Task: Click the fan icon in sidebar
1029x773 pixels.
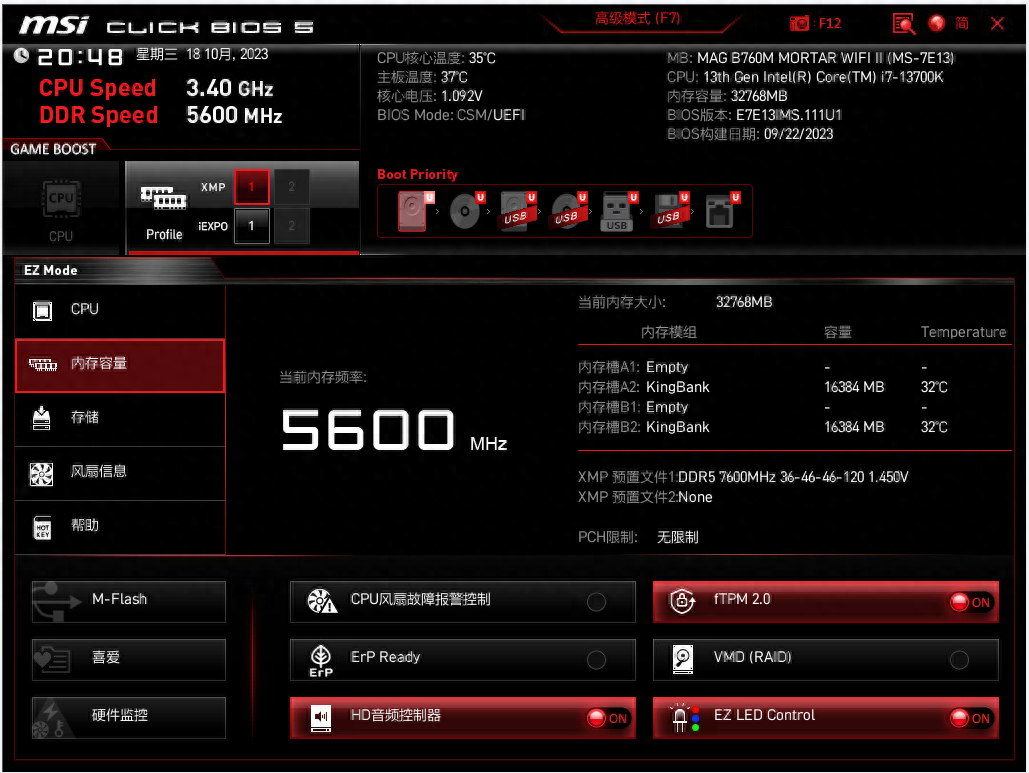Action: pyautogui.click(x=41, y=473)
